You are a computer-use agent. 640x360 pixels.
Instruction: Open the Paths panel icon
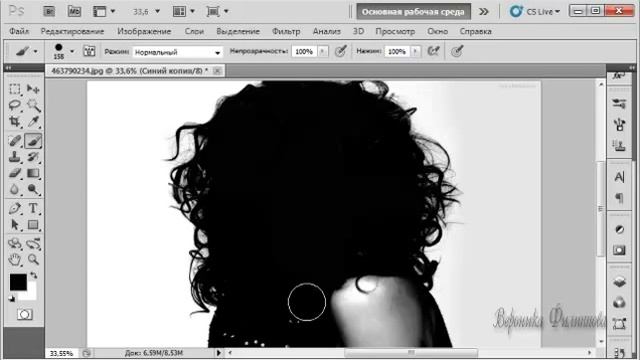tap(619, 324)
